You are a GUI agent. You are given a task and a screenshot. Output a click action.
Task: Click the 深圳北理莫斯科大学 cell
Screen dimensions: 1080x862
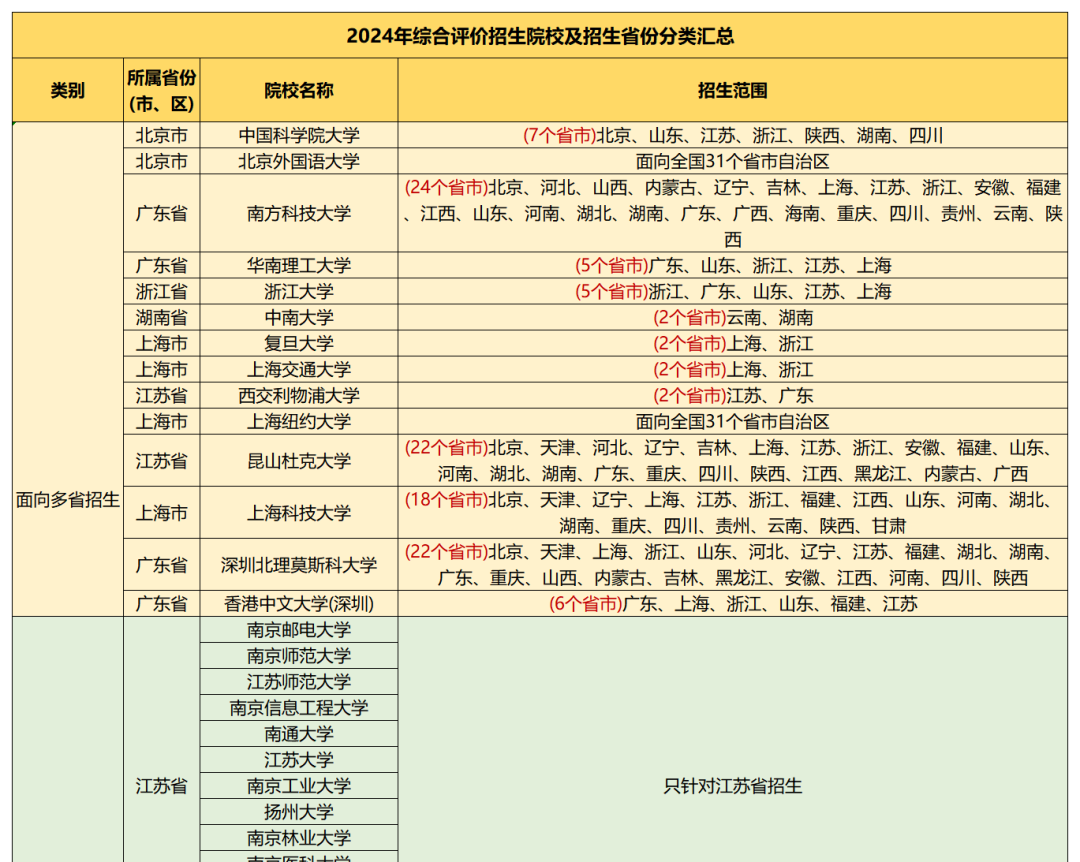tap(299, 565)
